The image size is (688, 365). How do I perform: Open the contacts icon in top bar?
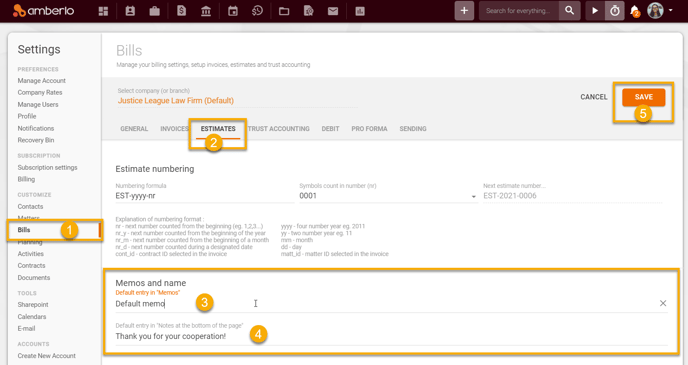(x=130, y=11)
